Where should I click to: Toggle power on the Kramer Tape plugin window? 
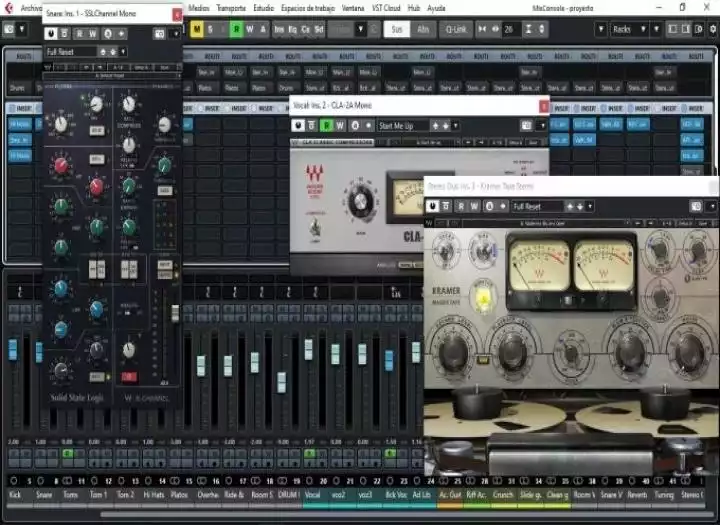(432, 206)
